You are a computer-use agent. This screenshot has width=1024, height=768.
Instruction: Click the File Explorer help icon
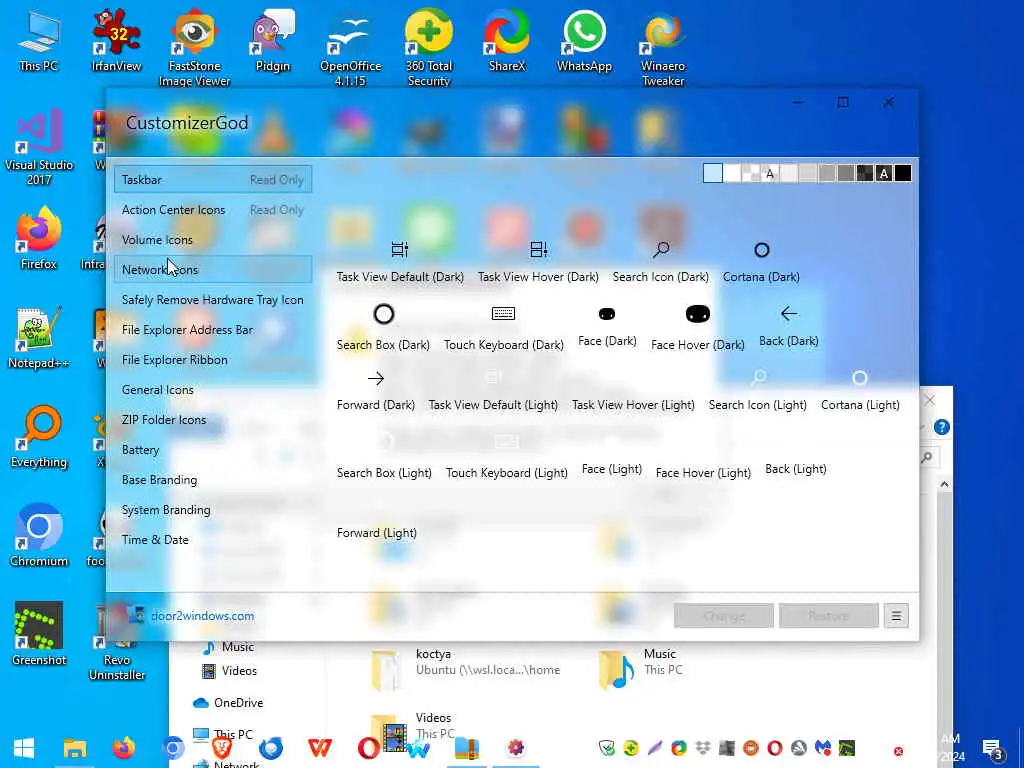pyautogui.click(x=941, y=427)
